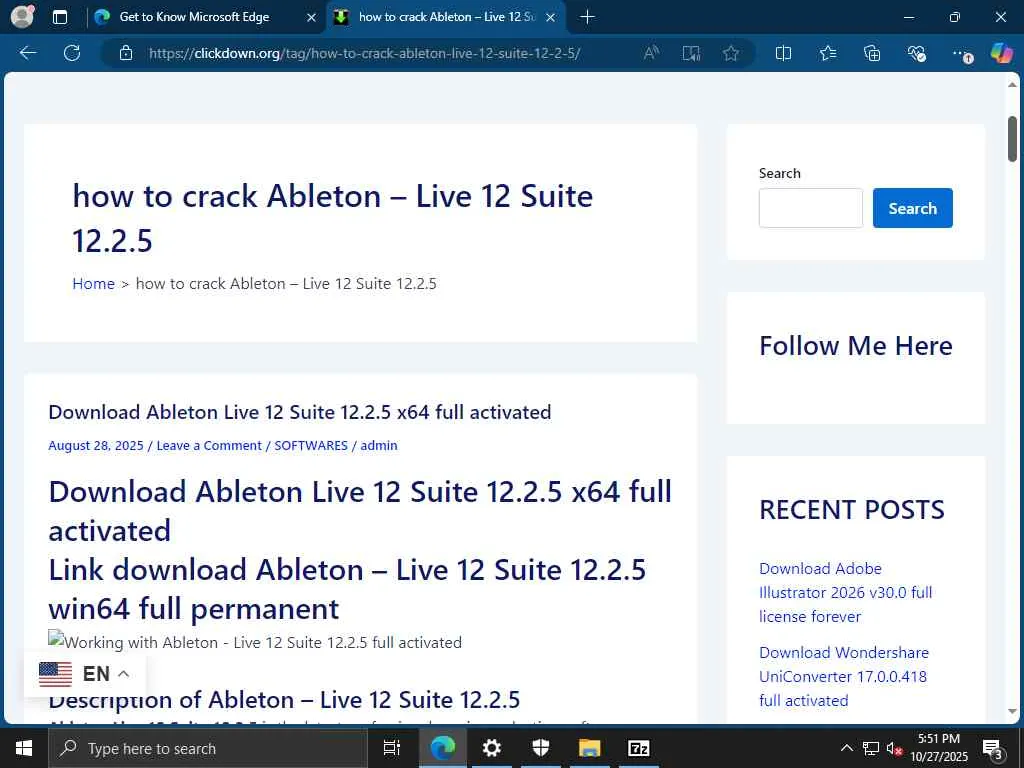Open Settings gear in the taskbar
Viewport: 1024px width, 768px height.
(x=491, y=748)
